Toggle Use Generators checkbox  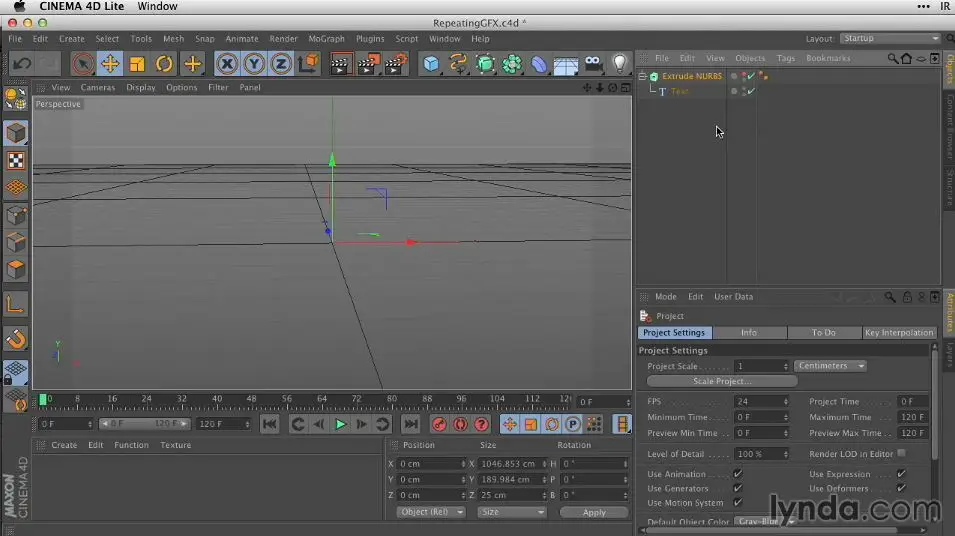point(738,488)
